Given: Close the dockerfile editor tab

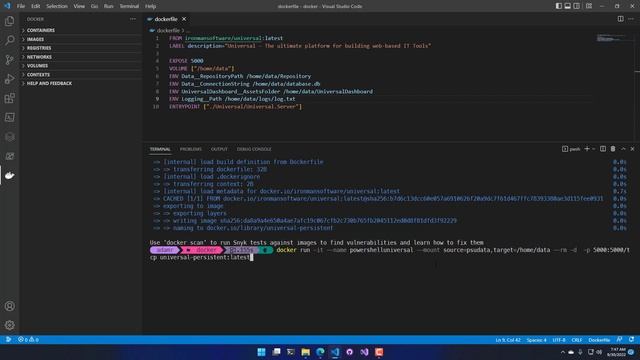Looking at the screenshot, I should (184, 19).
